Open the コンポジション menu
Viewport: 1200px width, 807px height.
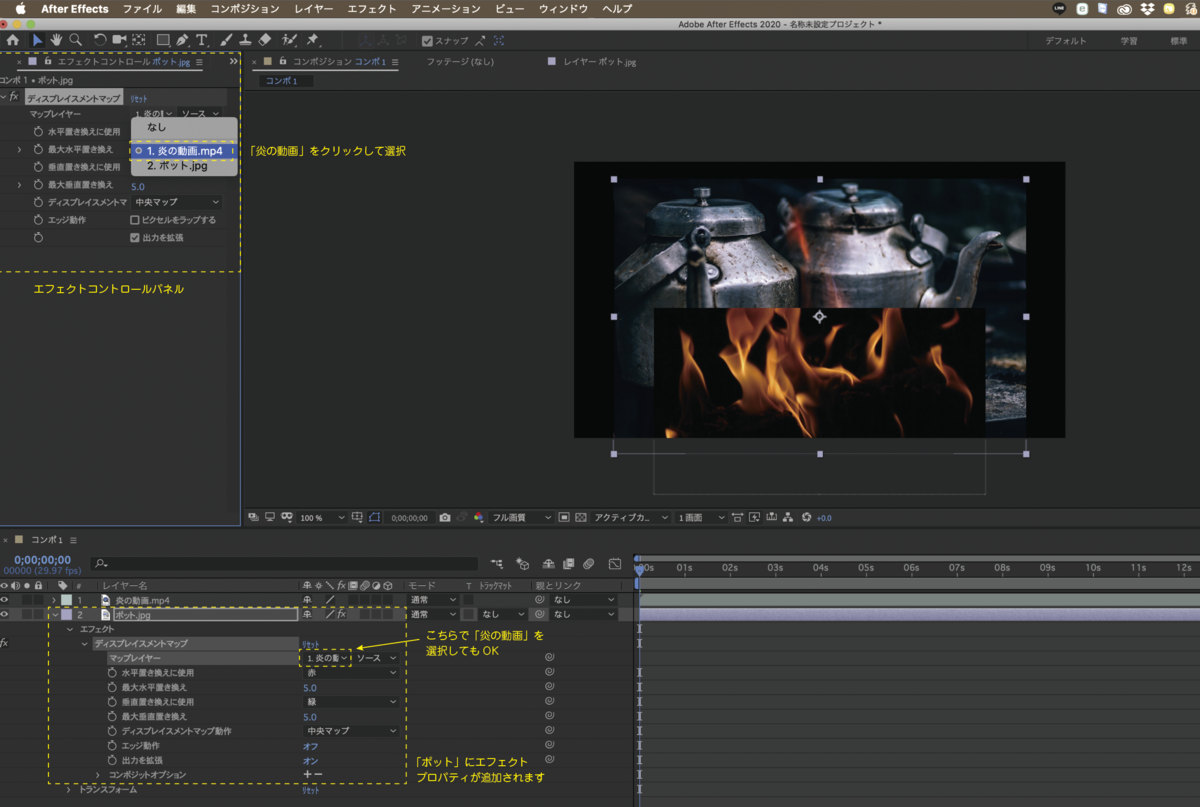(x=245, y=9)
